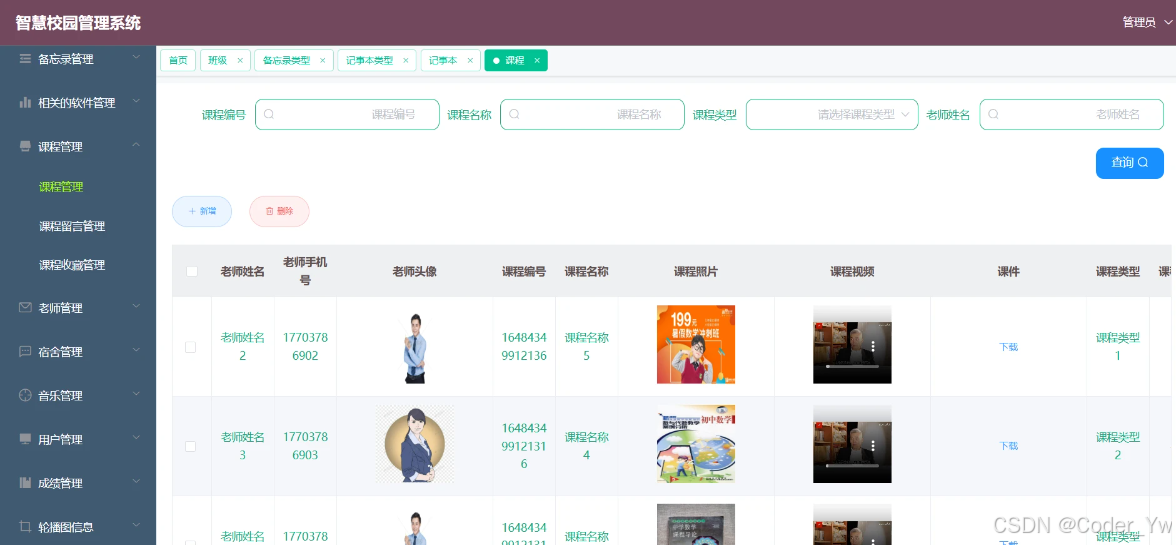
Task: Click 老师姓名3 female teacher avatar
Action: [415, 444]
